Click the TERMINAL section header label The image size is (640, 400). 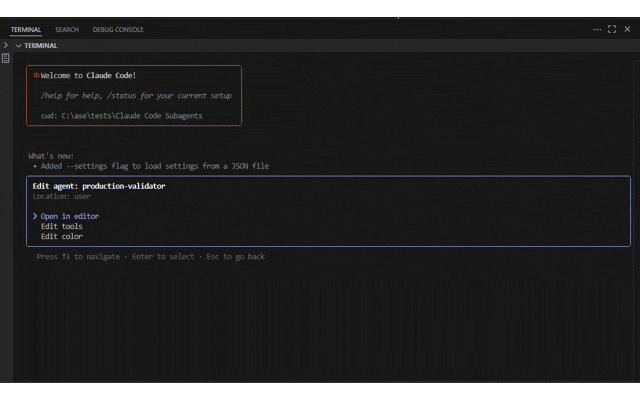(41, 46)
